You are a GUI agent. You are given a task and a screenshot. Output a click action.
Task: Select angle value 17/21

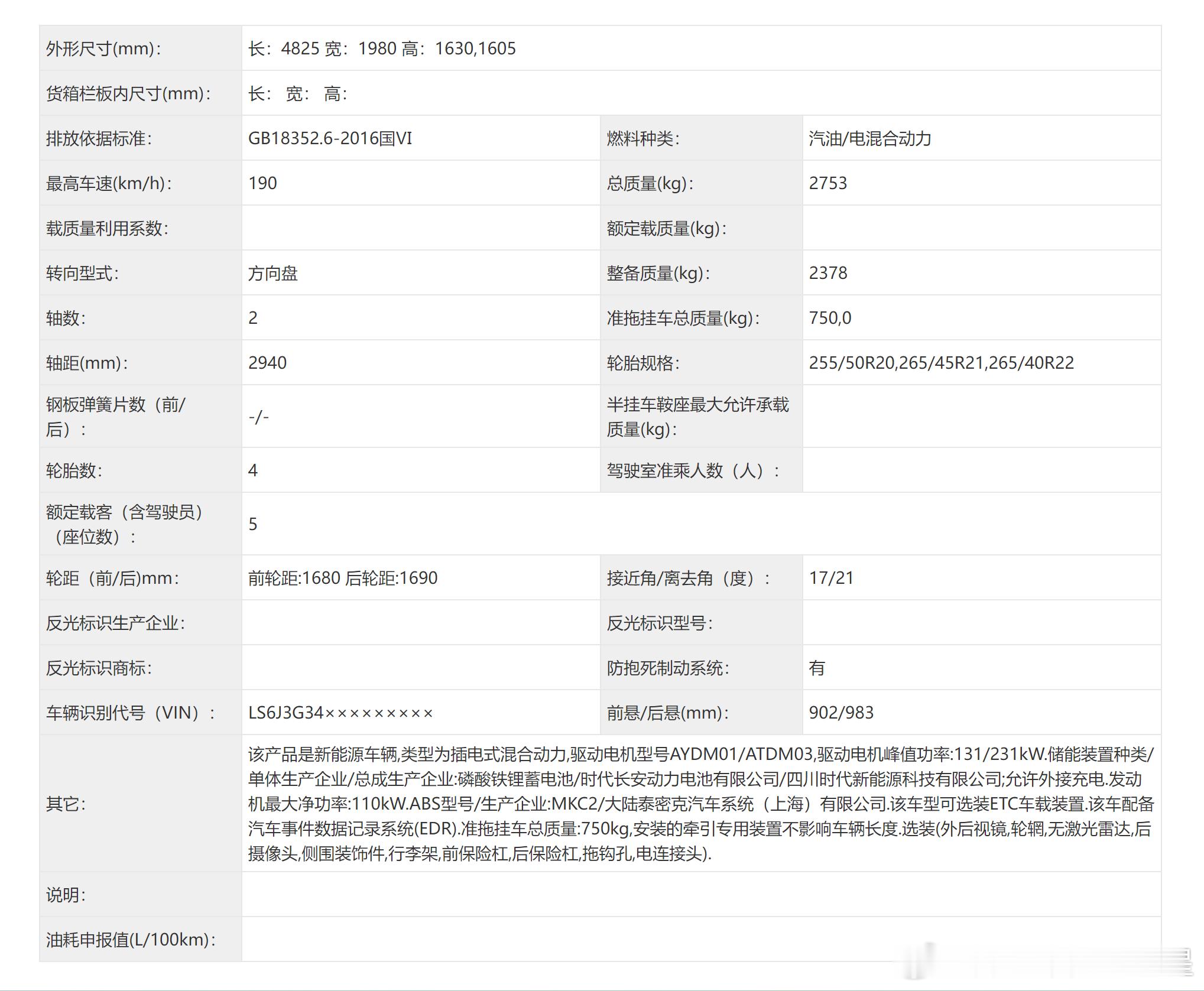(x=832, y=578)
